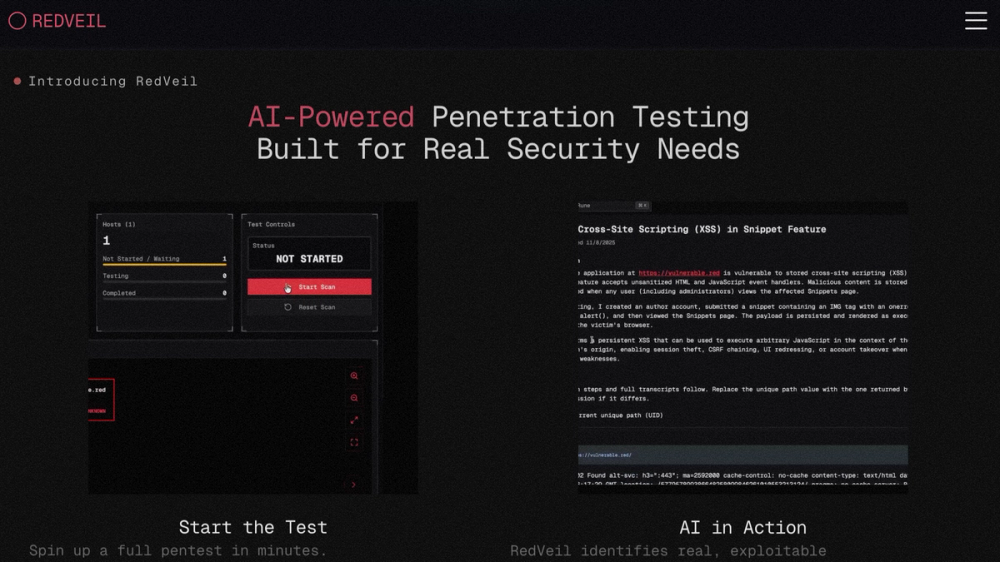The image size is (1000, 562).
Task: Click the Testing progress bar
Action: coord(165,281)
